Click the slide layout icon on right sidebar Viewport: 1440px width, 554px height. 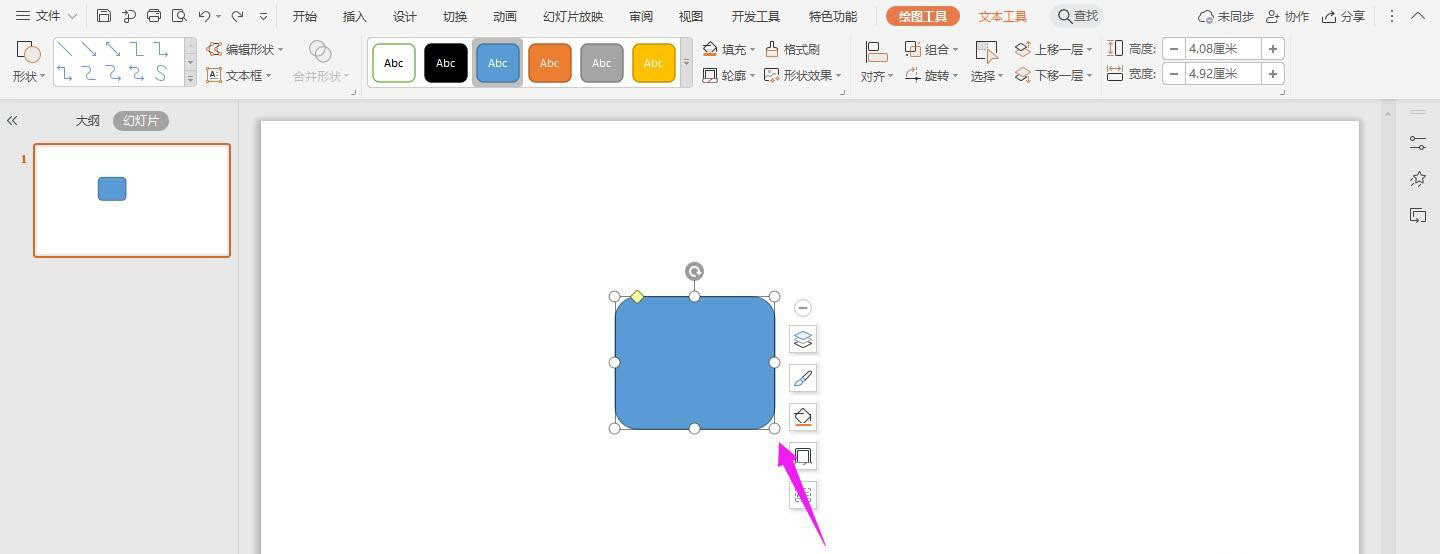coord(1418,215)
